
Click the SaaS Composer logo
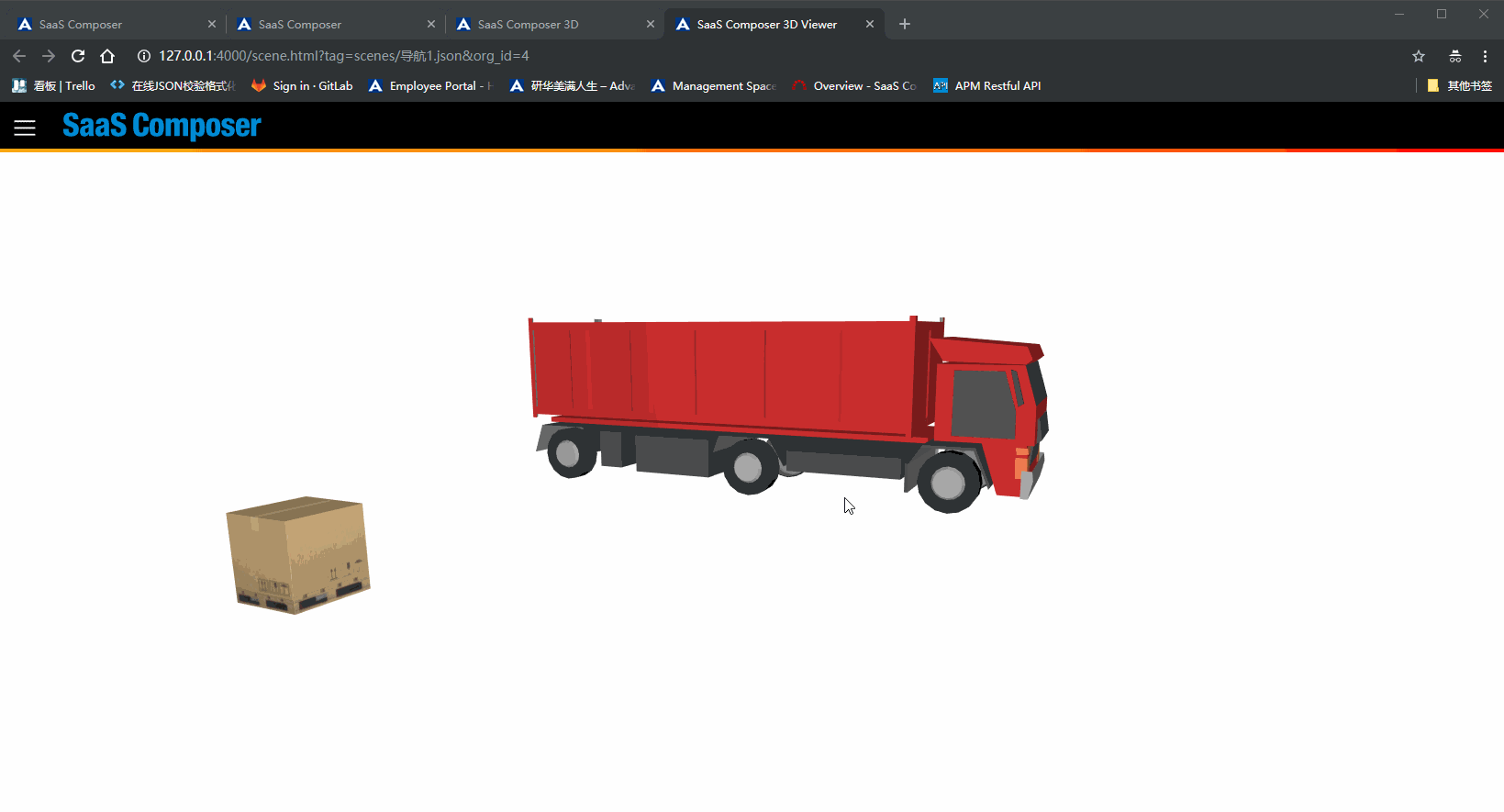162,126
